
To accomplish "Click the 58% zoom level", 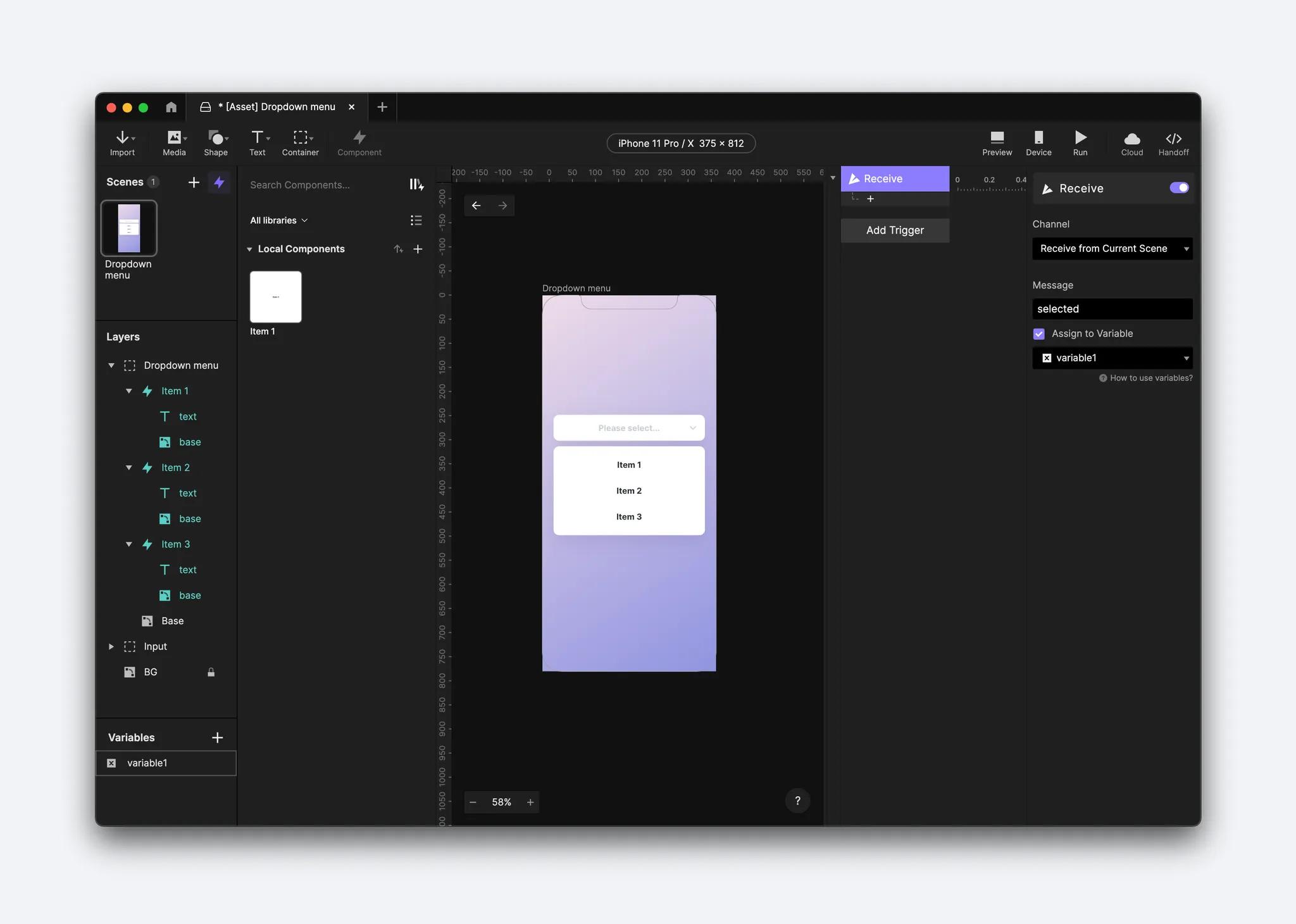I will [x=502, y=802].
